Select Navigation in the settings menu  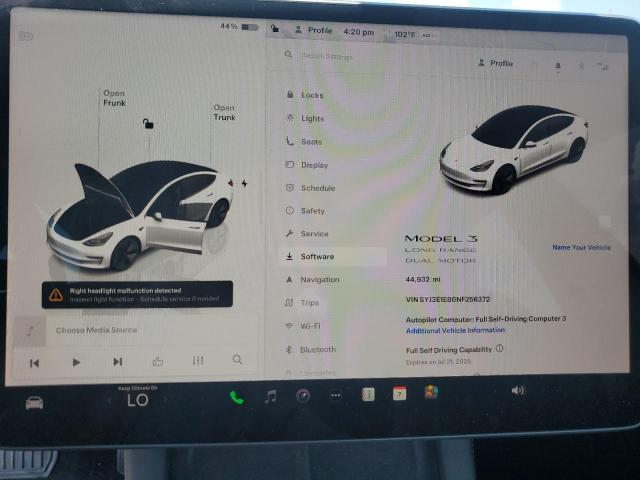(319, 279)
